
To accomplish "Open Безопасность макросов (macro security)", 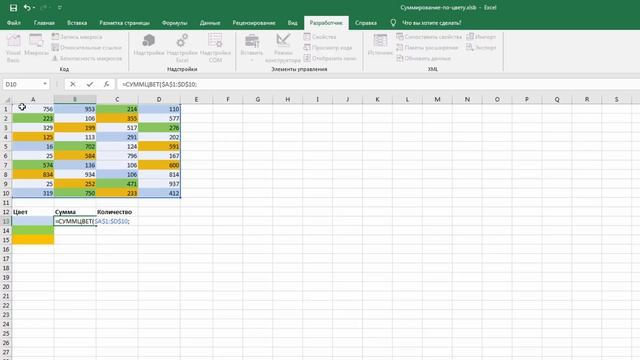I will click(x=87, y=58).
